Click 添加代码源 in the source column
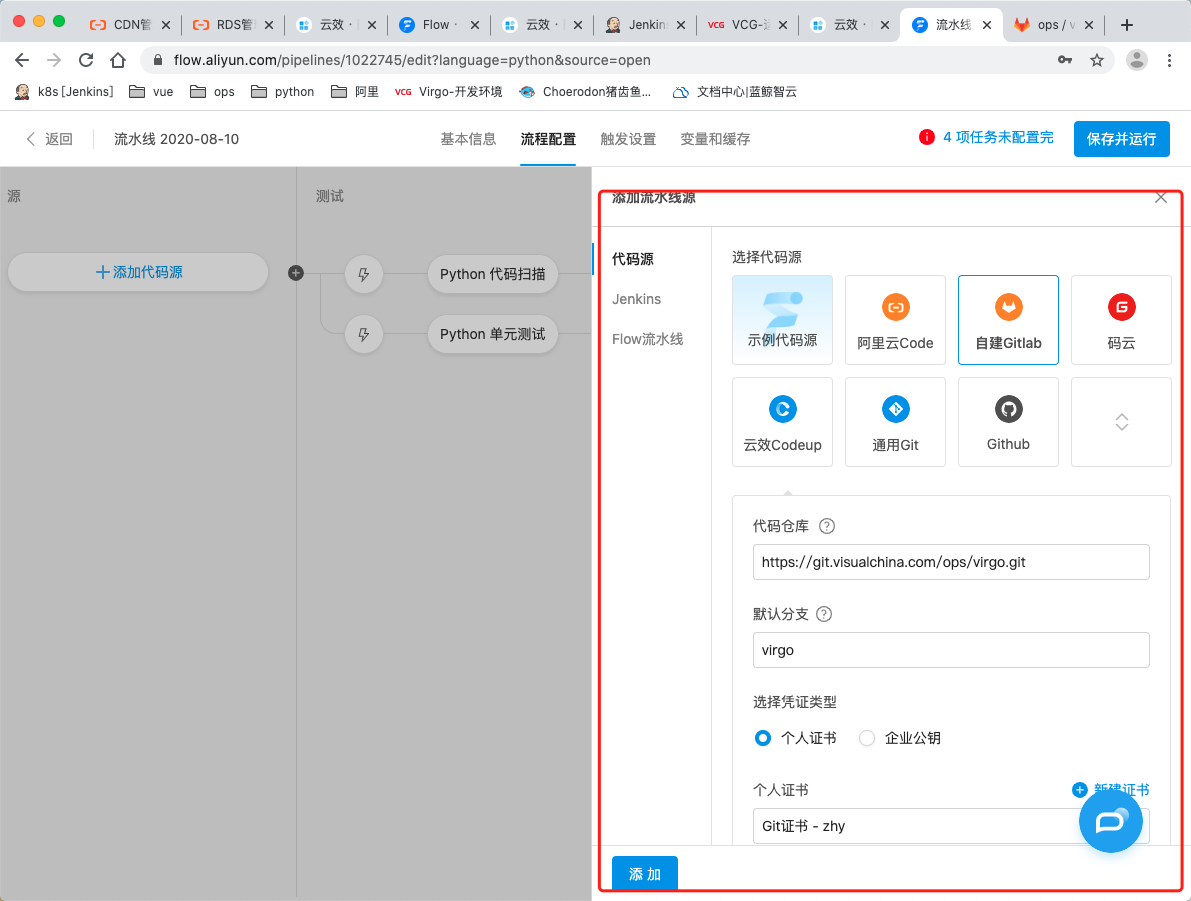1191x901 pixels. click(138, 272)
